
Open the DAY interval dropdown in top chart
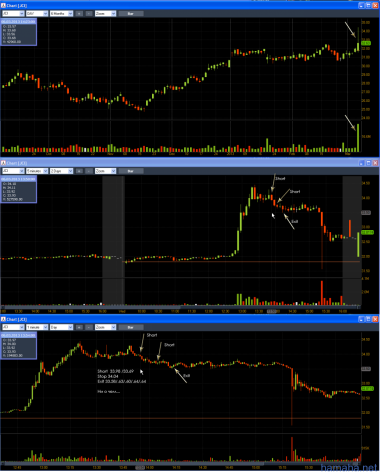click(37, 13)
